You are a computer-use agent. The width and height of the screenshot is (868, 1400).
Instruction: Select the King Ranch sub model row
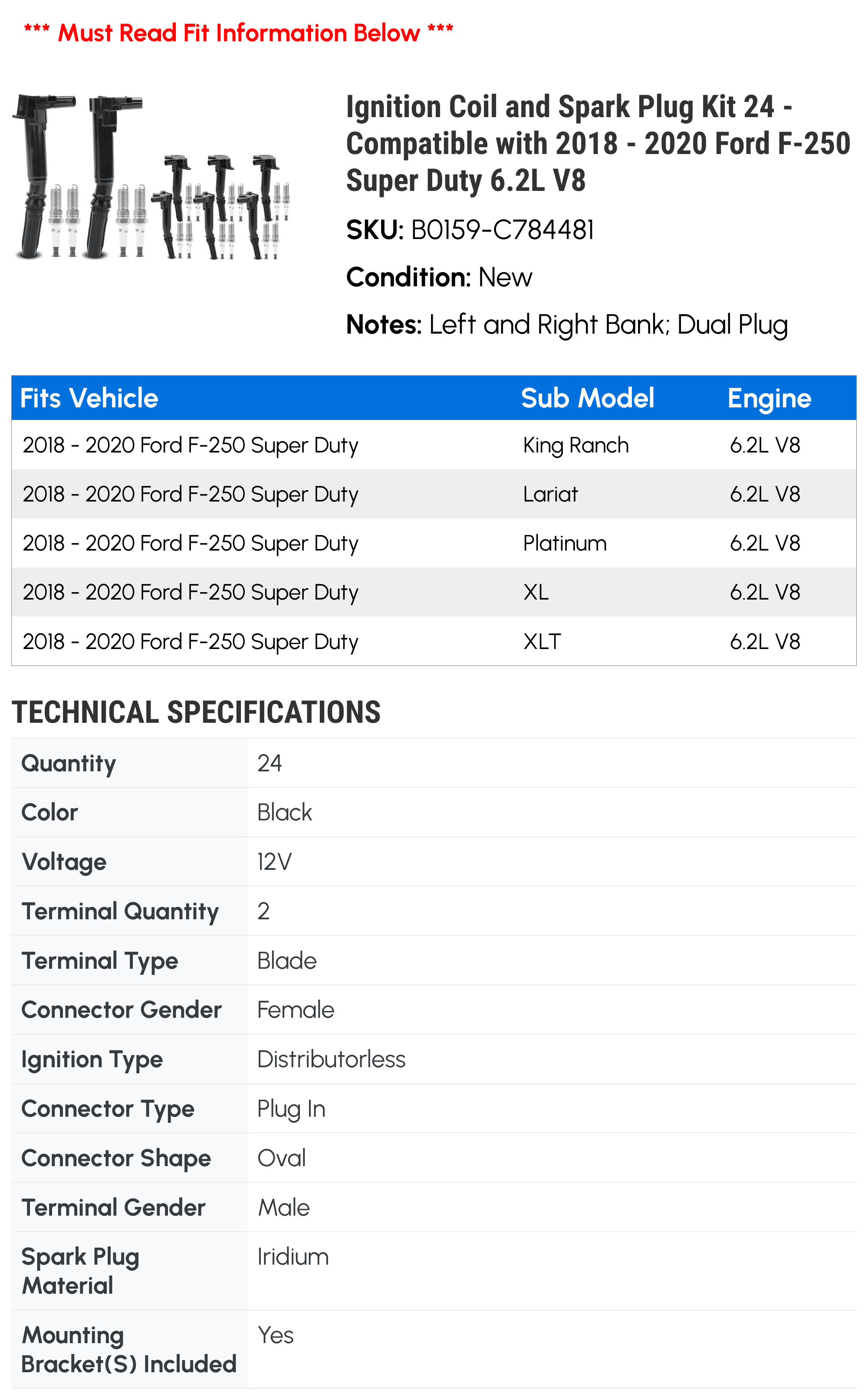(434, 445)
